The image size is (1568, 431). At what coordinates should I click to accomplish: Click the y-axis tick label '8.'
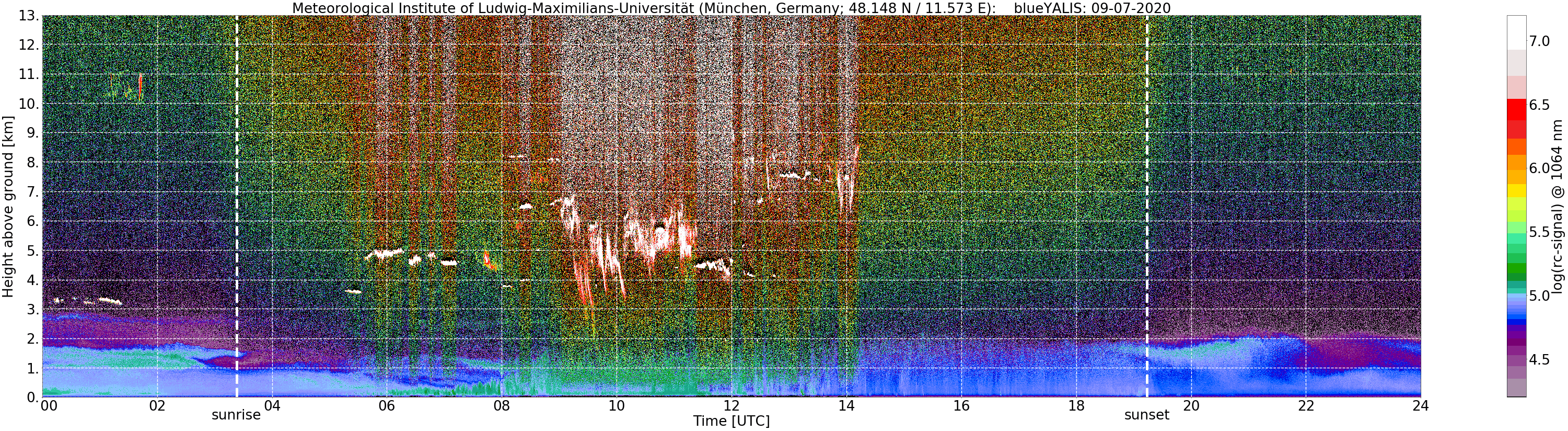point(32,163)
